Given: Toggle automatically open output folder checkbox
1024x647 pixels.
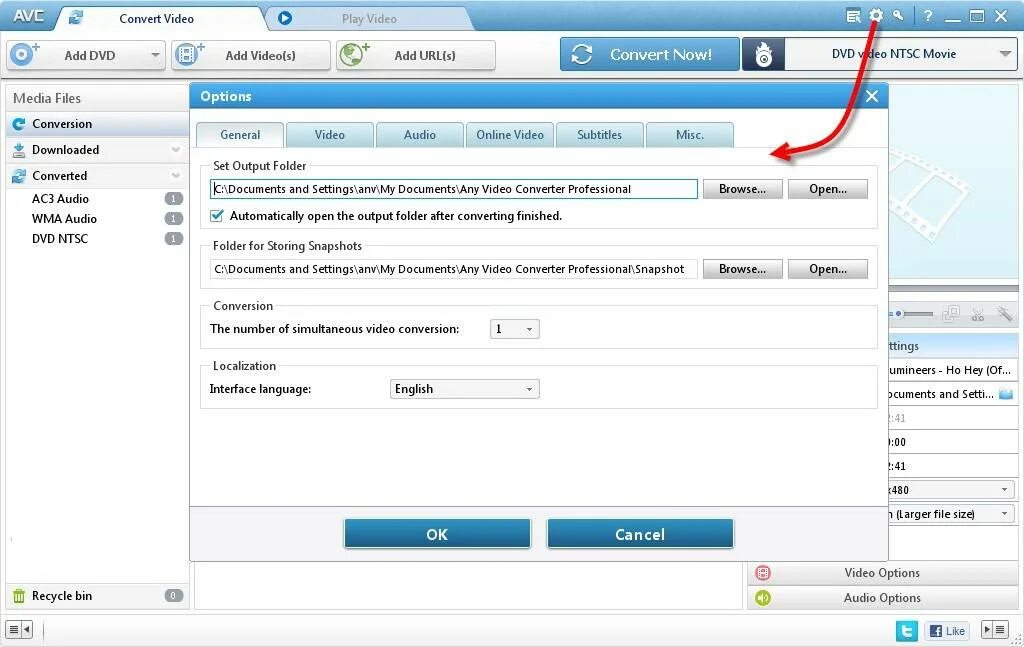Looking at the screenshot, I should point(217,215).
